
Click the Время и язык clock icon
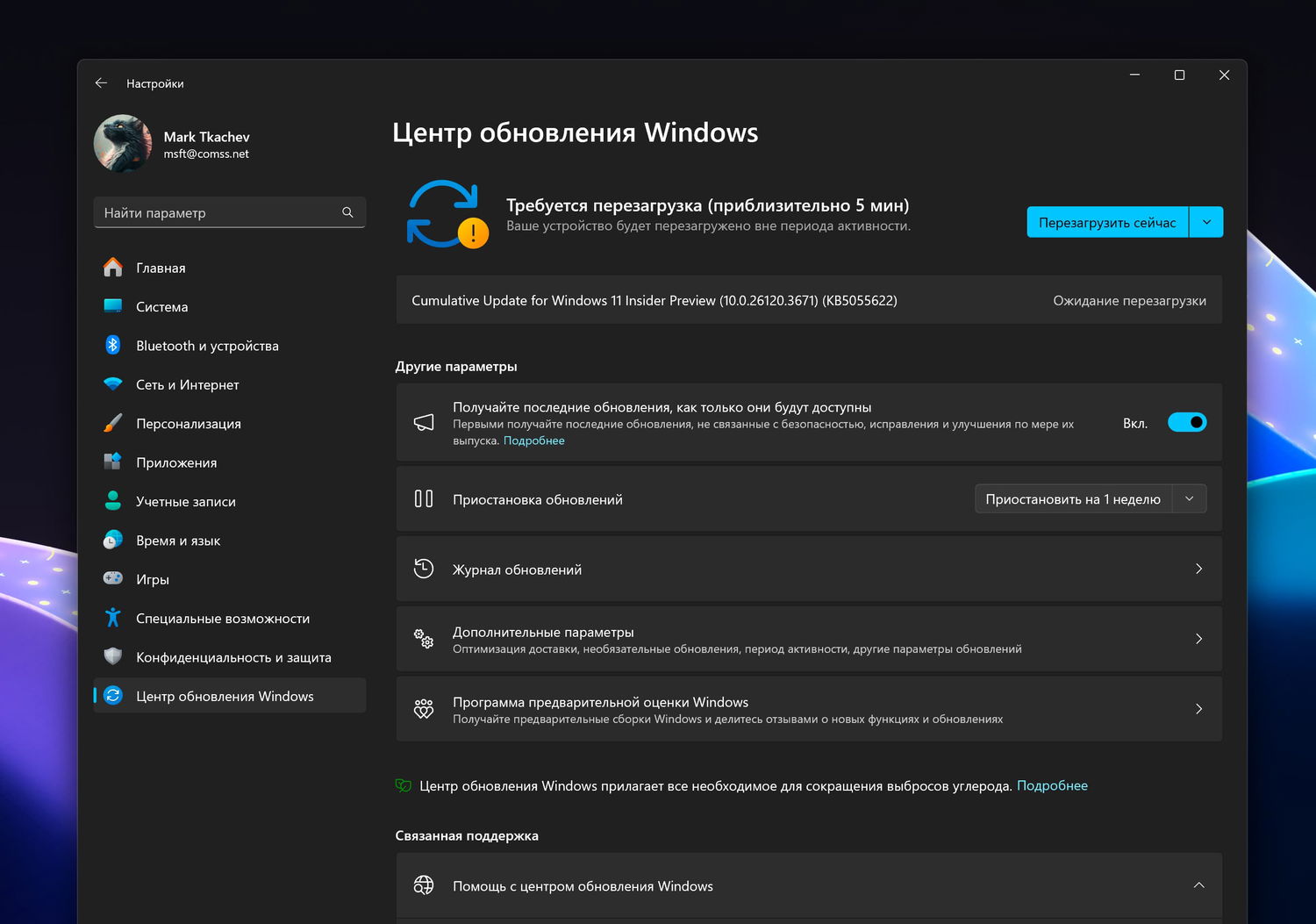point(113,541)
